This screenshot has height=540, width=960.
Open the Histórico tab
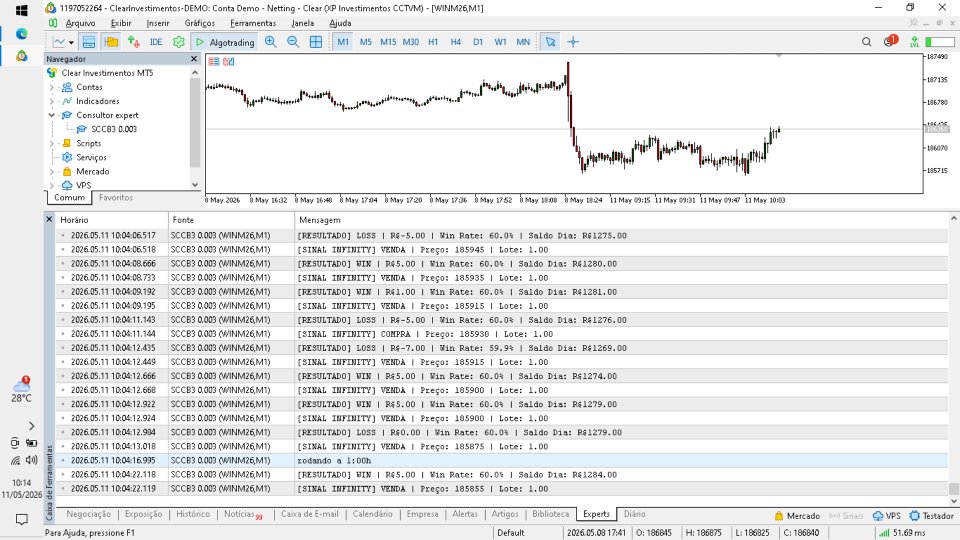193,514
